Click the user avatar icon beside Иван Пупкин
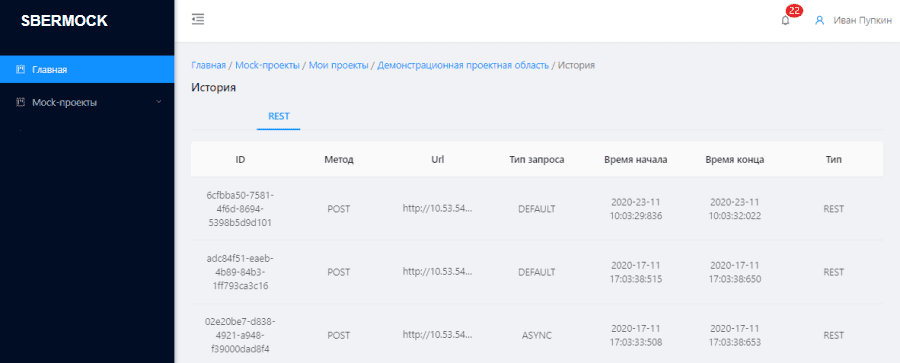The height and width of the screenshot is (363, 900). point(820,20)
